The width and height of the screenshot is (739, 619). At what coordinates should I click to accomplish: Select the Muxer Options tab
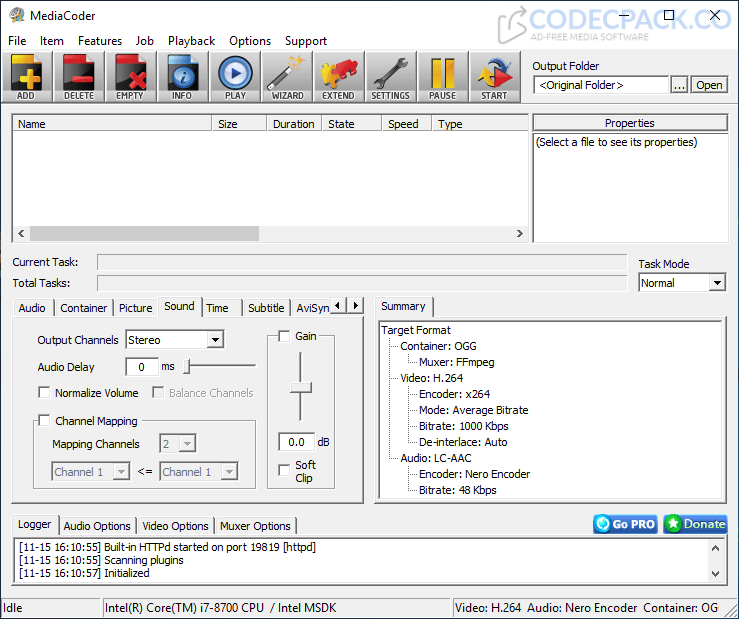[x=255, y=526]
